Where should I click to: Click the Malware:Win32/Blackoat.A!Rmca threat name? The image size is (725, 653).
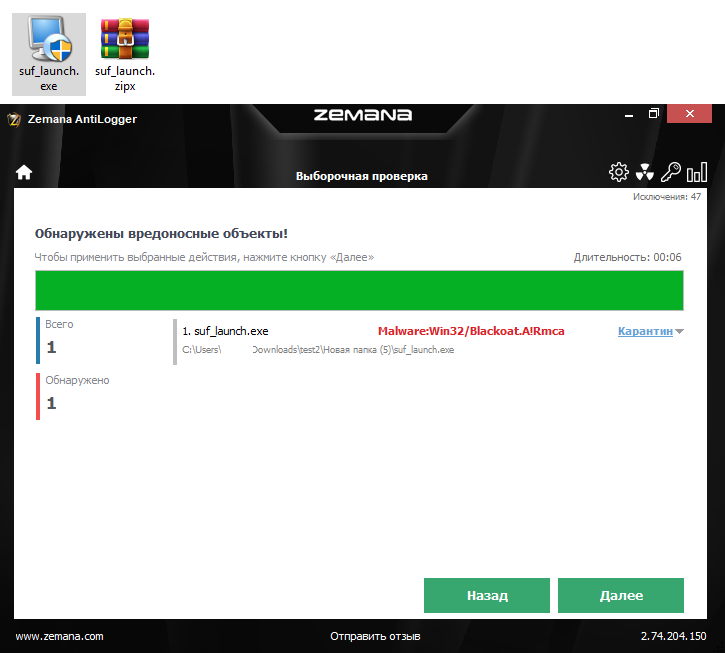[471, 331]
